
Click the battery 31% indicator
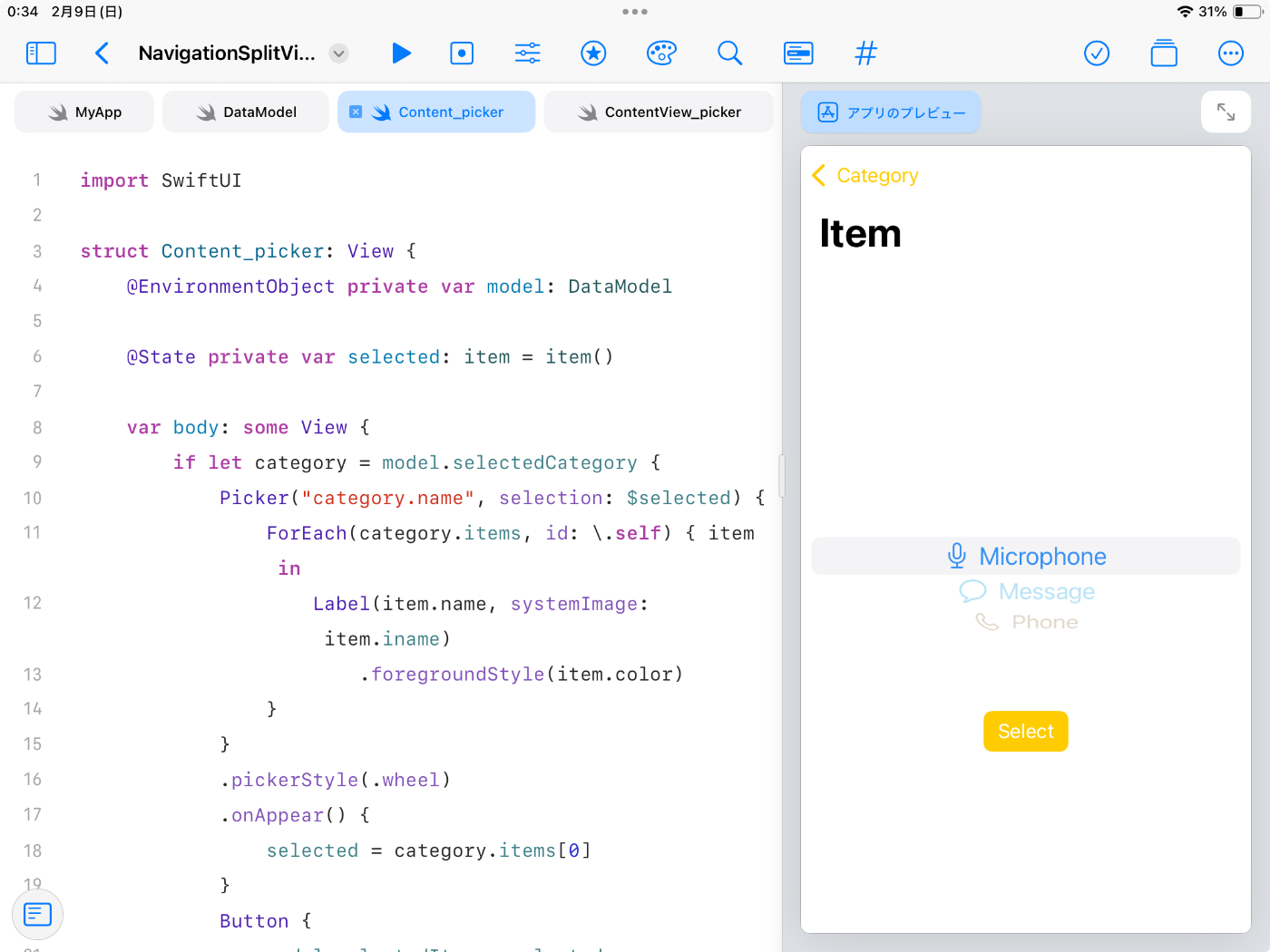point(1232,12)
